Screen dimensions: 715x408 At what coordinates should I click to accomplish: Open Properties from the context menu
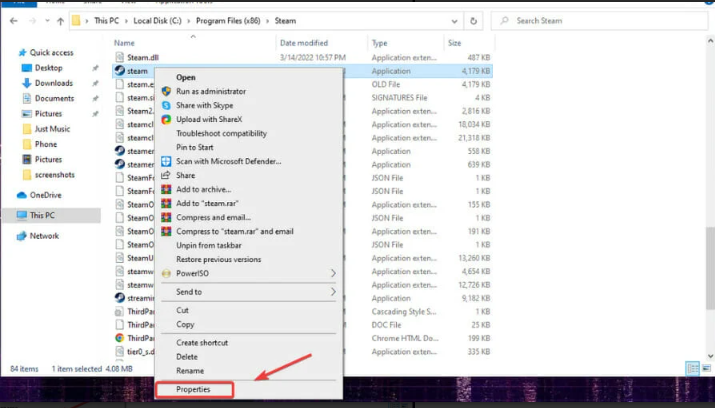click(x=194, y=390)
